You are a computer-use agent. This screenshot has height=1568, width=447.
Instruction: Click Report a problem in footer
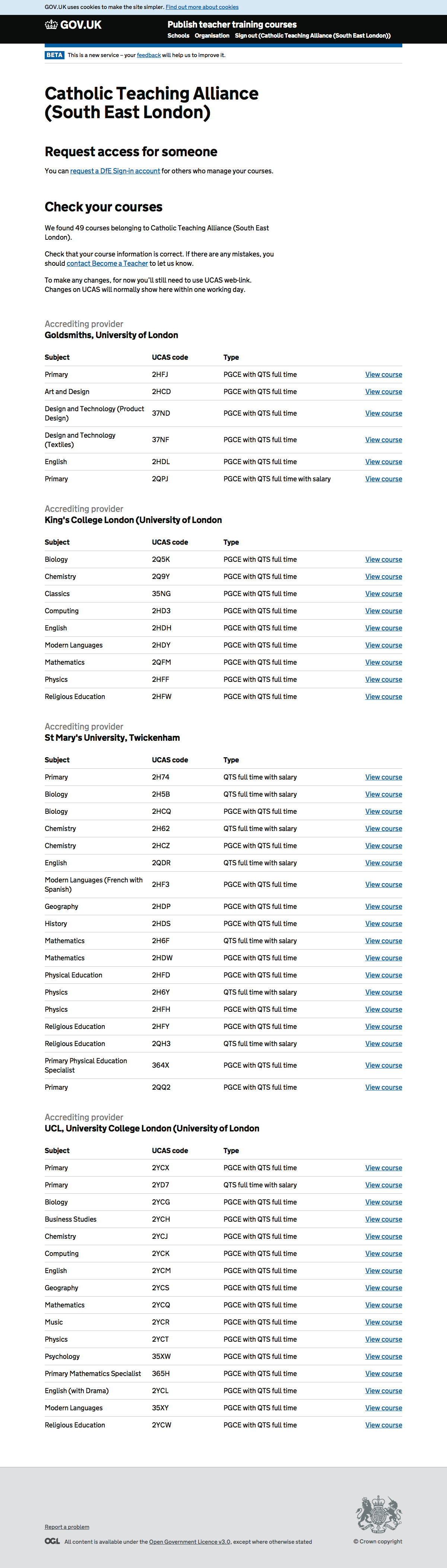coord(67,1527)
